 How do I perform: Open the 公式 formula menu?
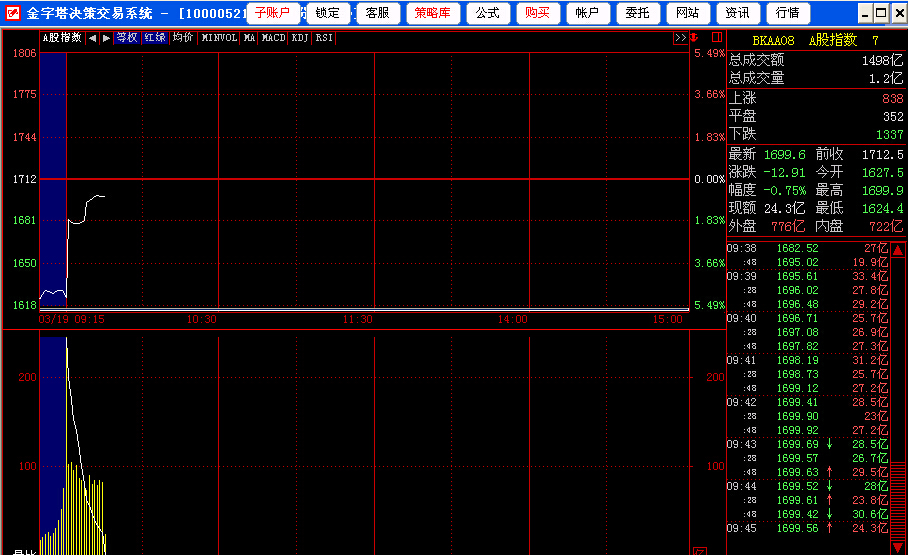coord(486,13)
